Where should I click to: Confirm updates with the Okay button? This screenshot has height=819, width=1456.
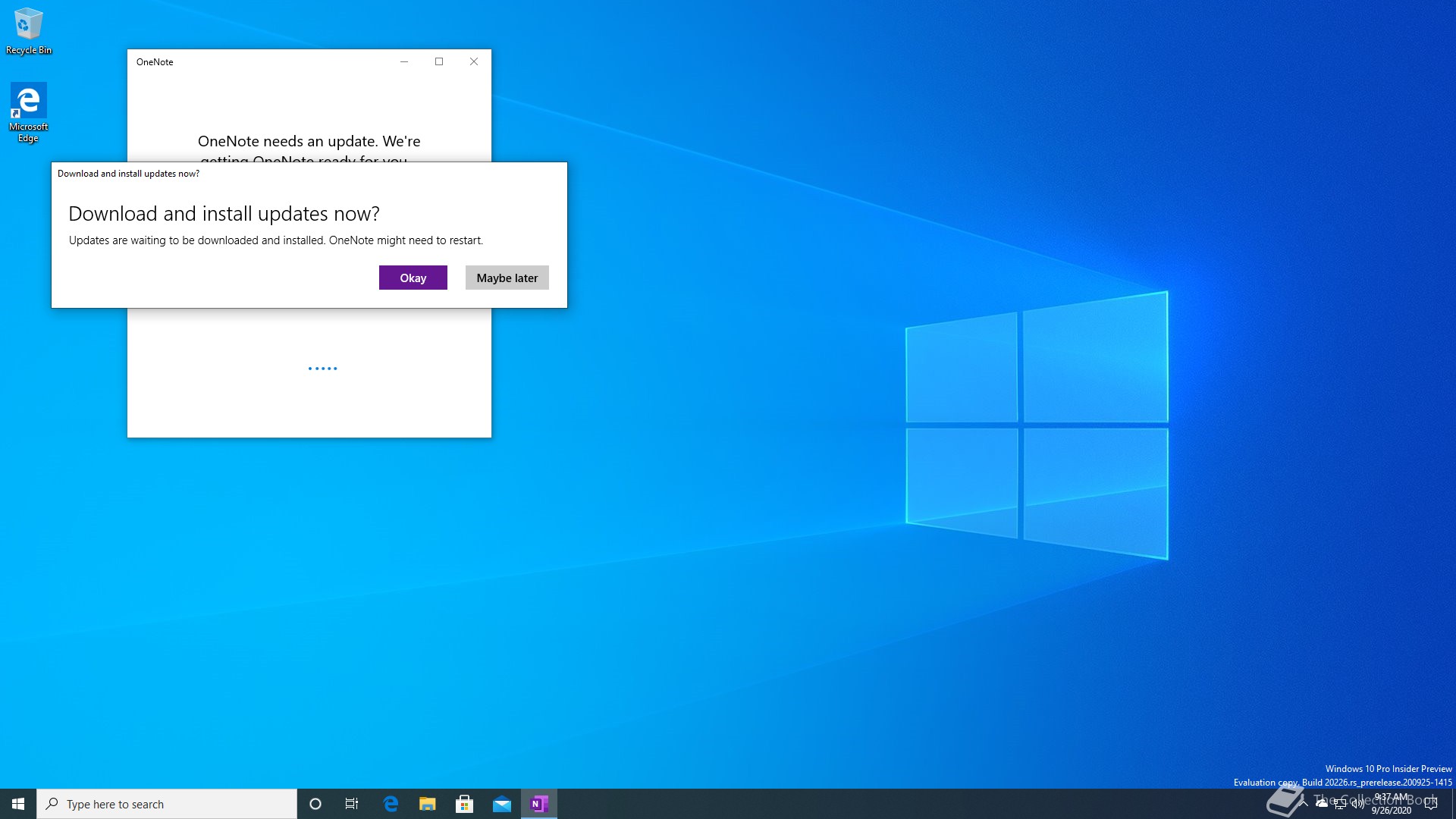413,278
